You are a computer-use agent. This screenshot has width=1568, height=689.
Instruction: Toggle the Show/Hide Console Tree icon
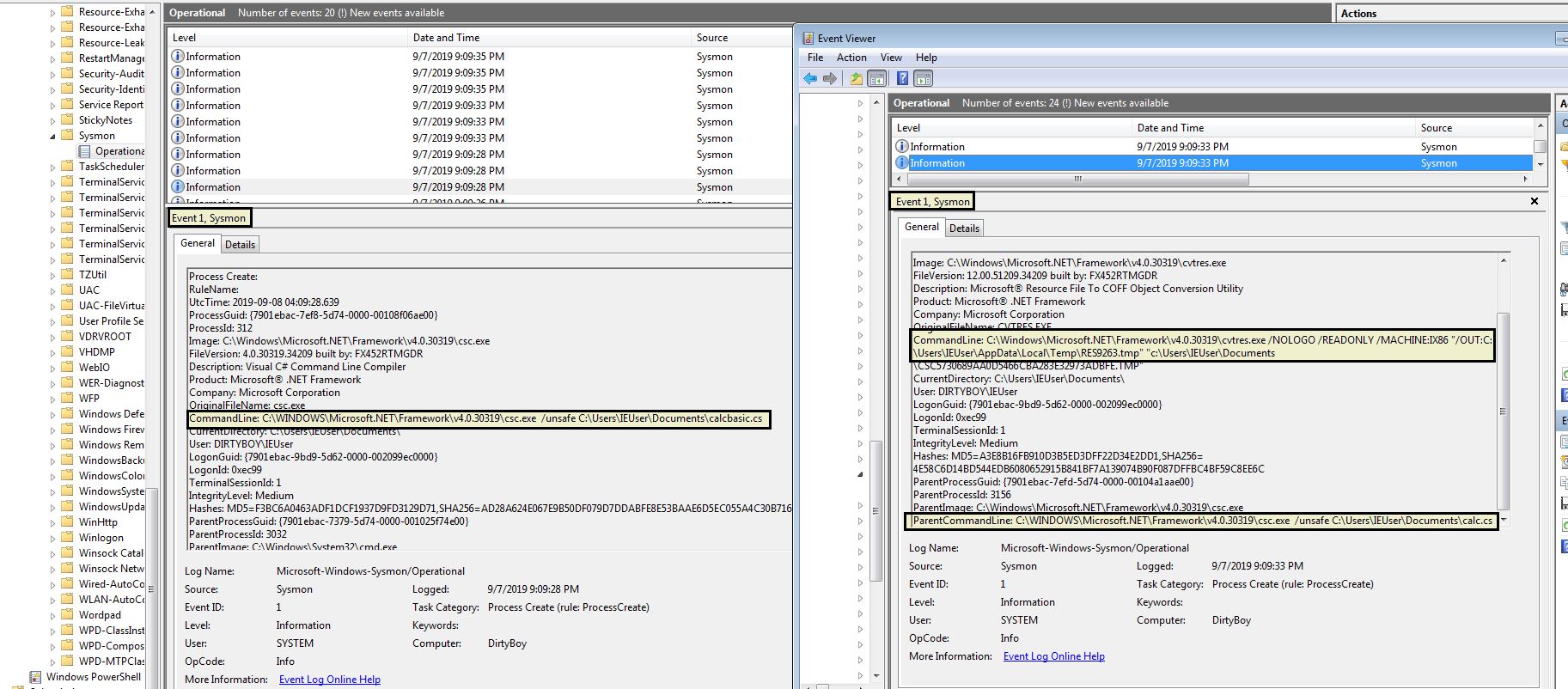pos(876,79)
